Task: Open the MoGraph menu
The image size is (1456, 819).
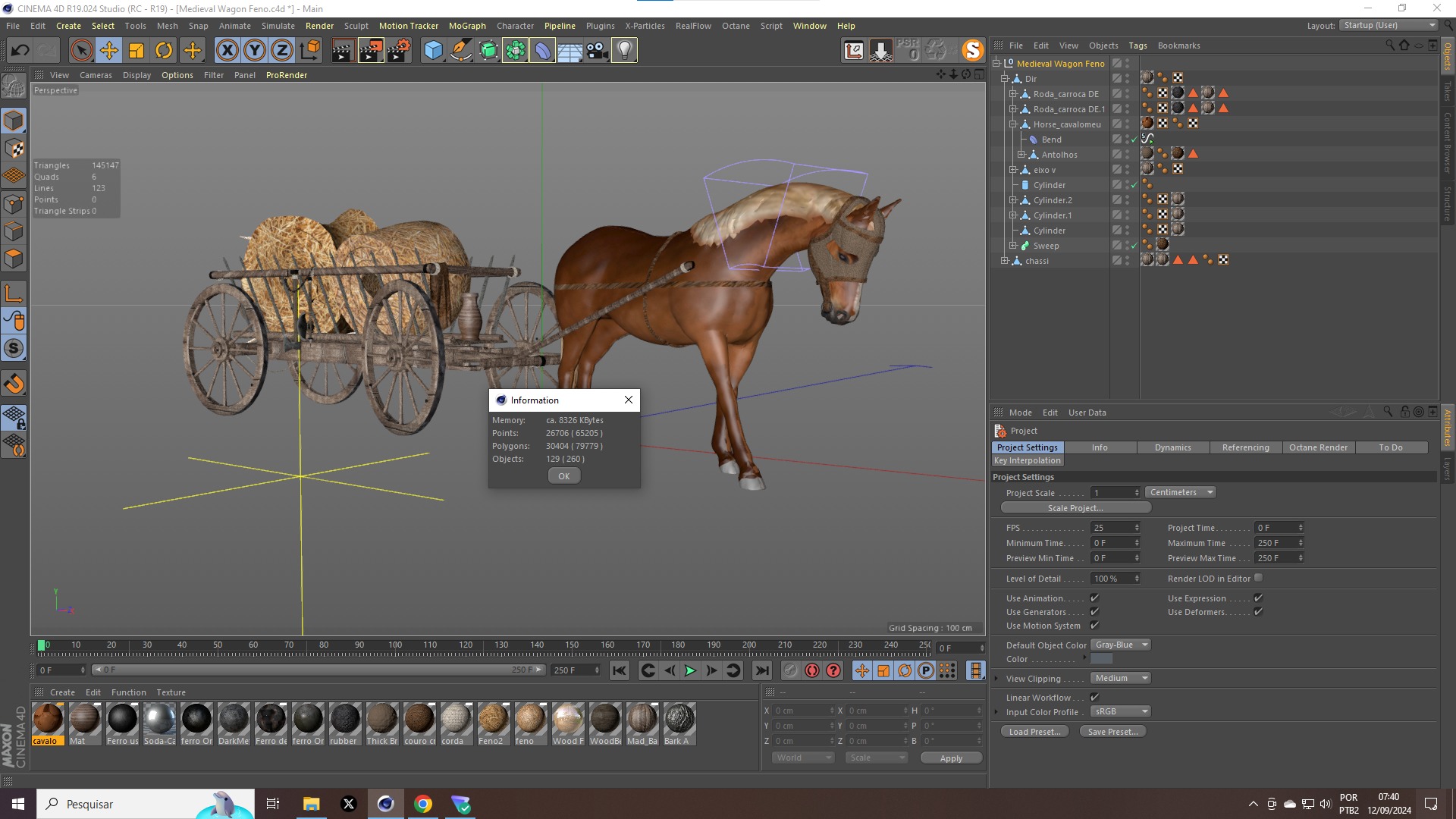Action: pyautogui.click(x=467, y=26)
